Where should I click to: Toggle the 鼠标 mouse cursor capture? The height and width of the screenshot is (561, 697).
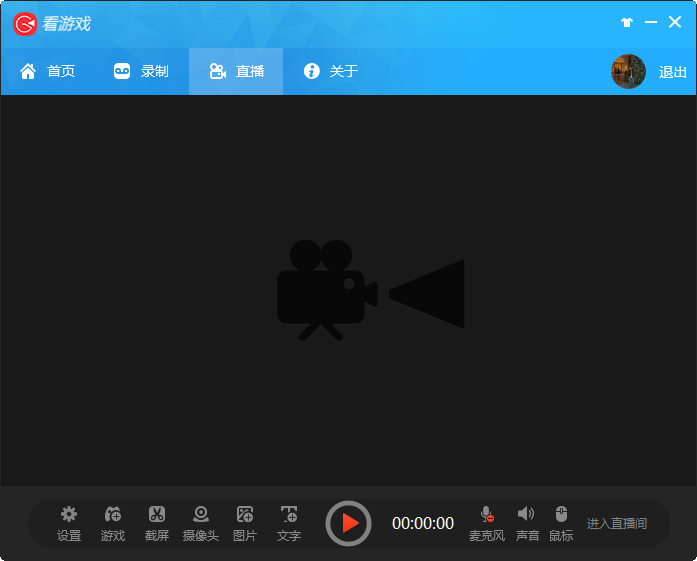click(x=561, y=524)
